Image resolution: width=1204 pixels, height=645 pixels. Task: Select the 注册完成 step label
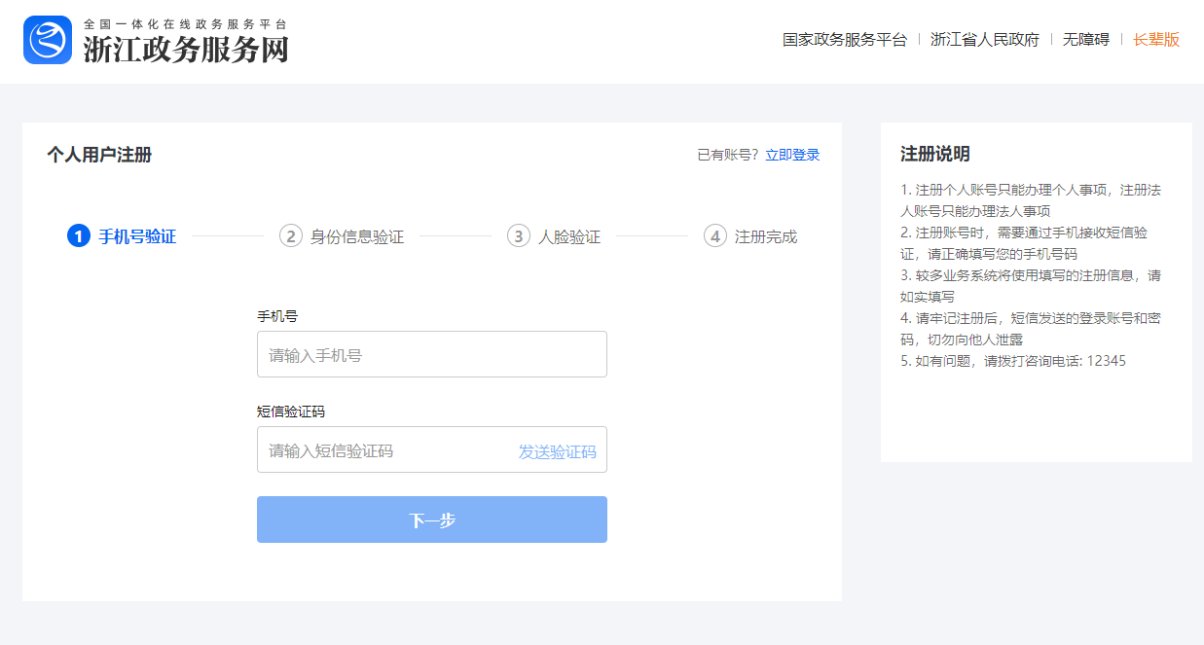(x=766, y=237)
